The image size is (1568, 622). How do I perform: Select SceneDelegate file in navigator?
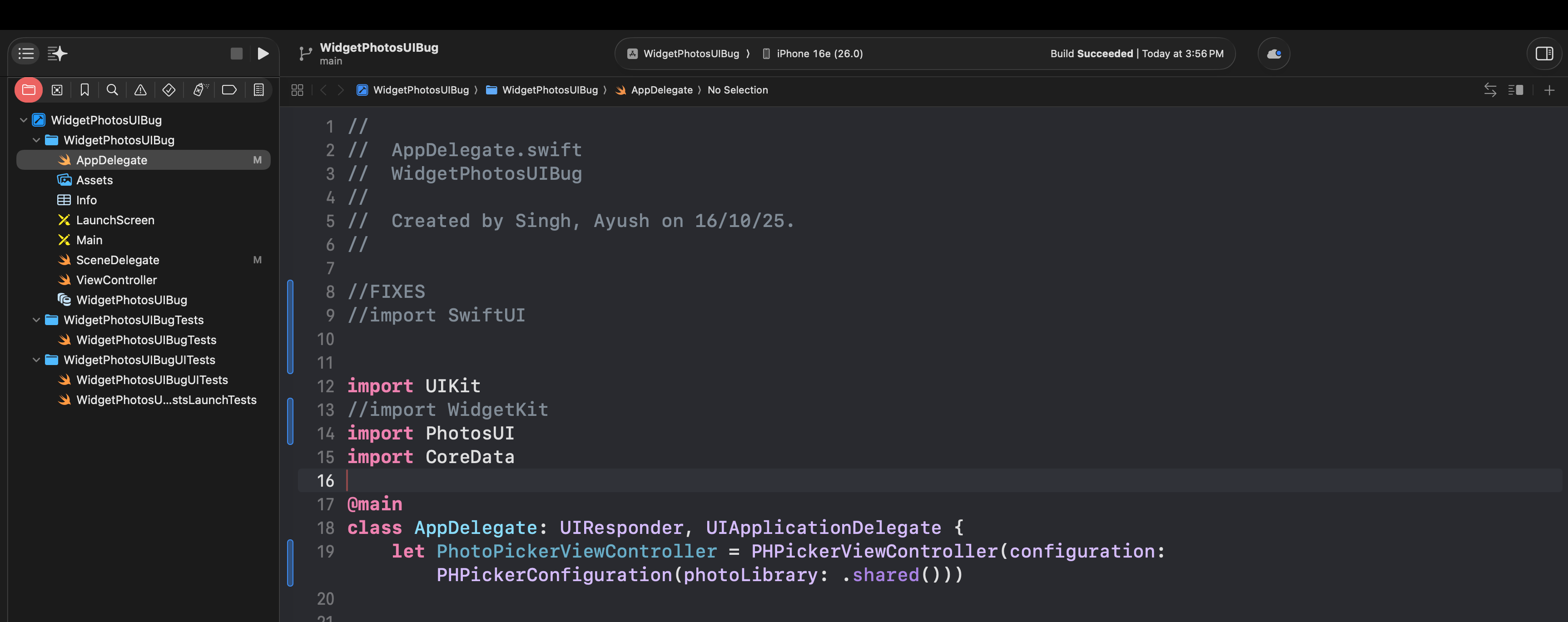point(118,260)
